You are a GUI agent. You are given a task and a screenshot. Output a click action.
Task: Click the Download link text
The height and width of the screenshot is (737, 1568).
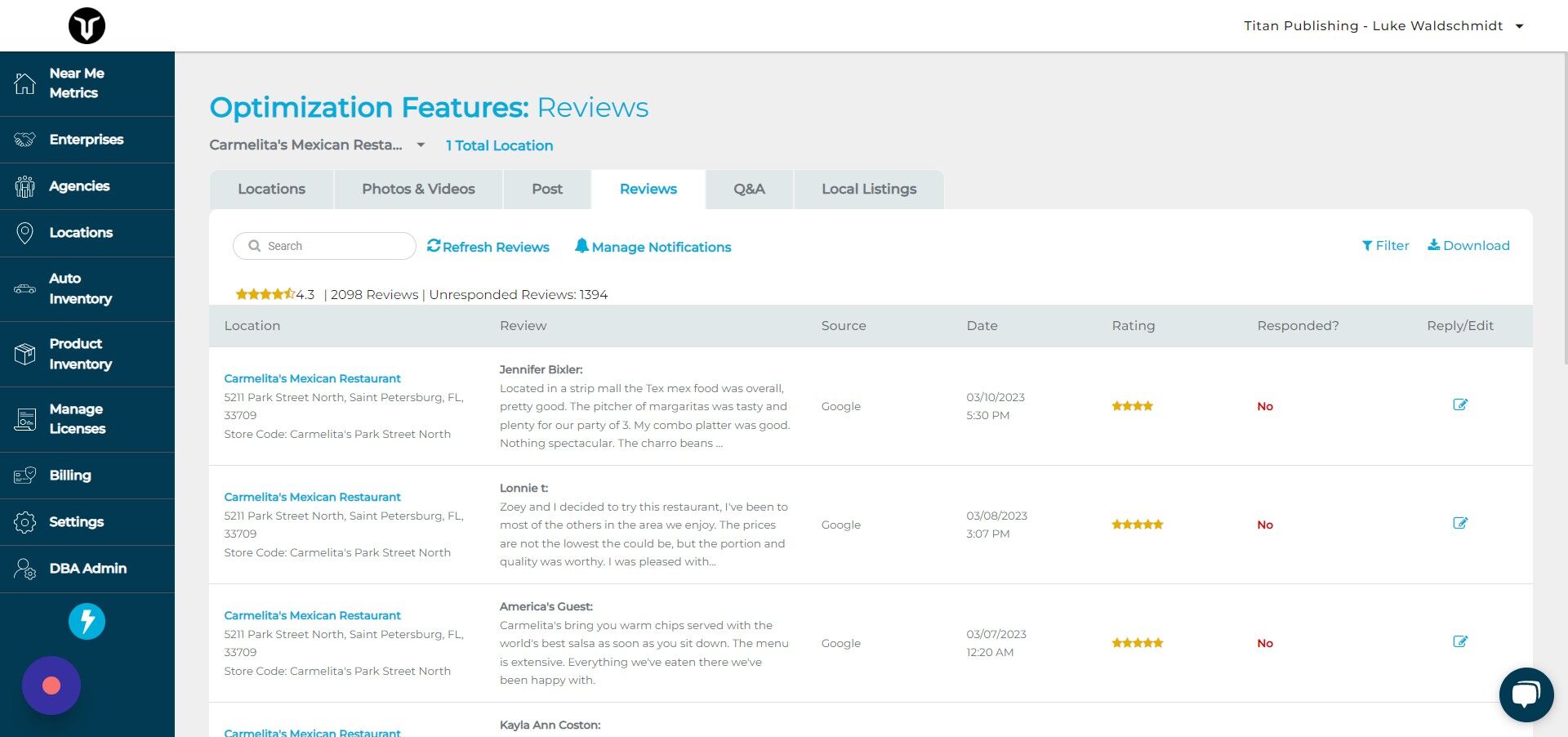(1477, 245)
